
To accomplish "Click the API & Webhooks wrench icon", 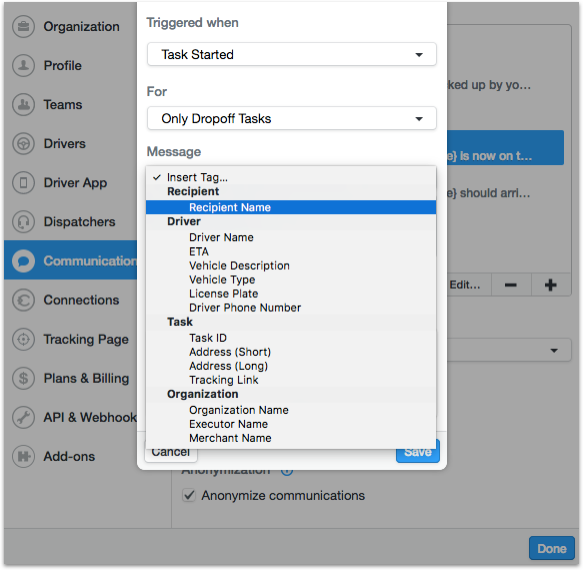I will coord(23,417).
